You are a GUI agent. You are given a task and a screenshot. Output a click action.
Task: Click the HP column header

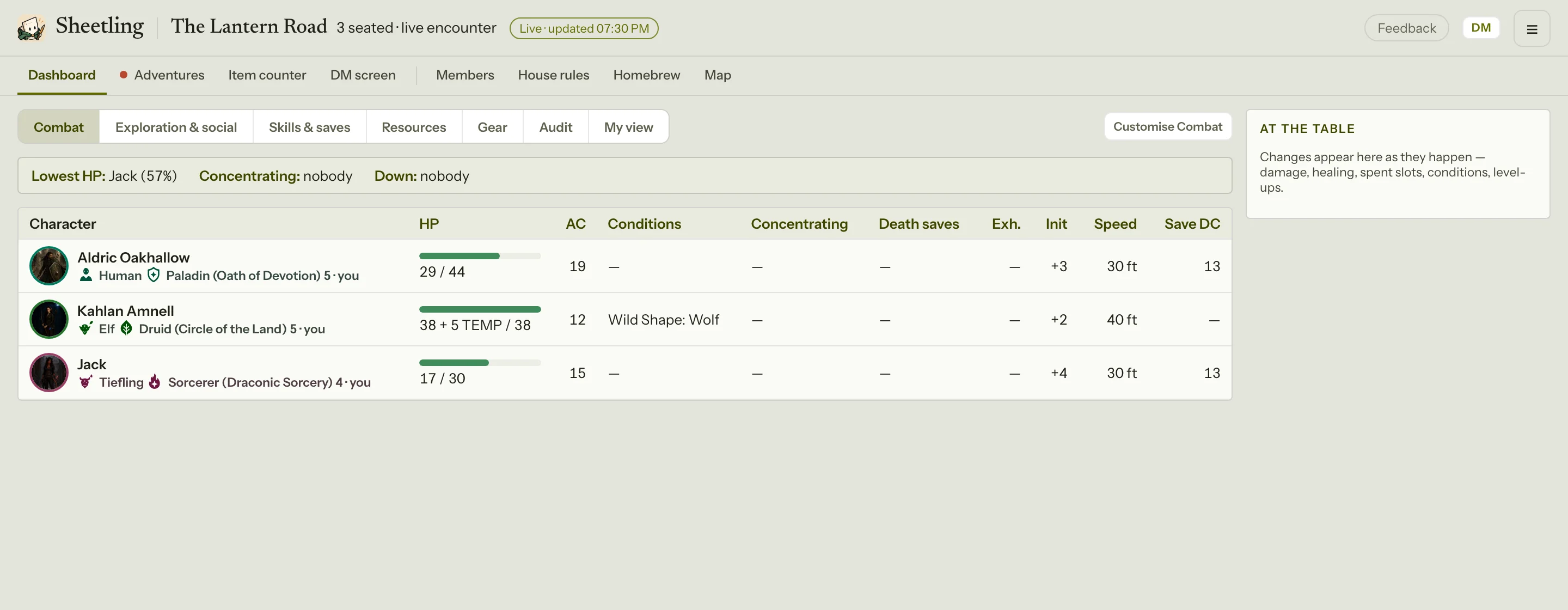click(x=428, y=224)
